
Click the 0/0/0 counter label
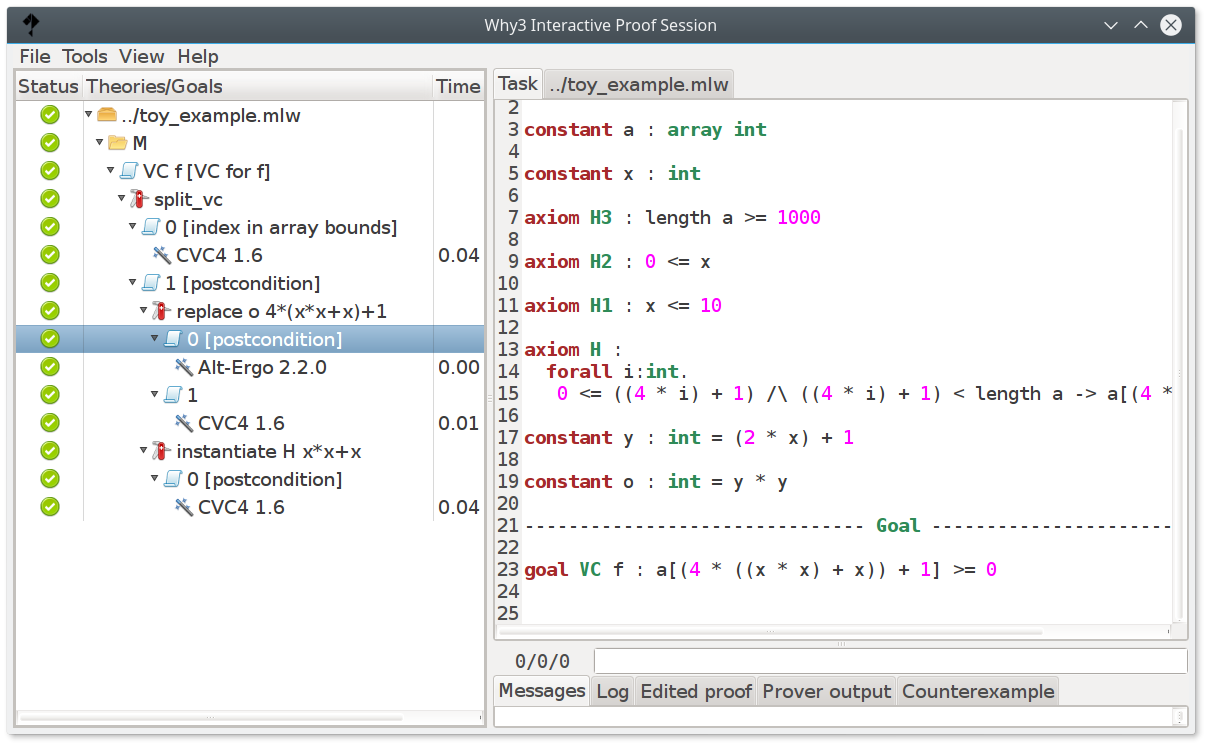[x=542, y=661]
